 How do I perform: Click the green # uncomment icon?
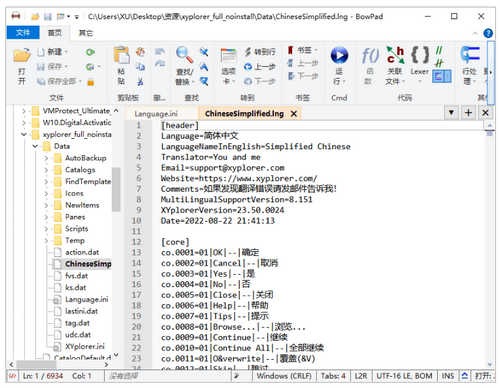click(x=439, y=63)
